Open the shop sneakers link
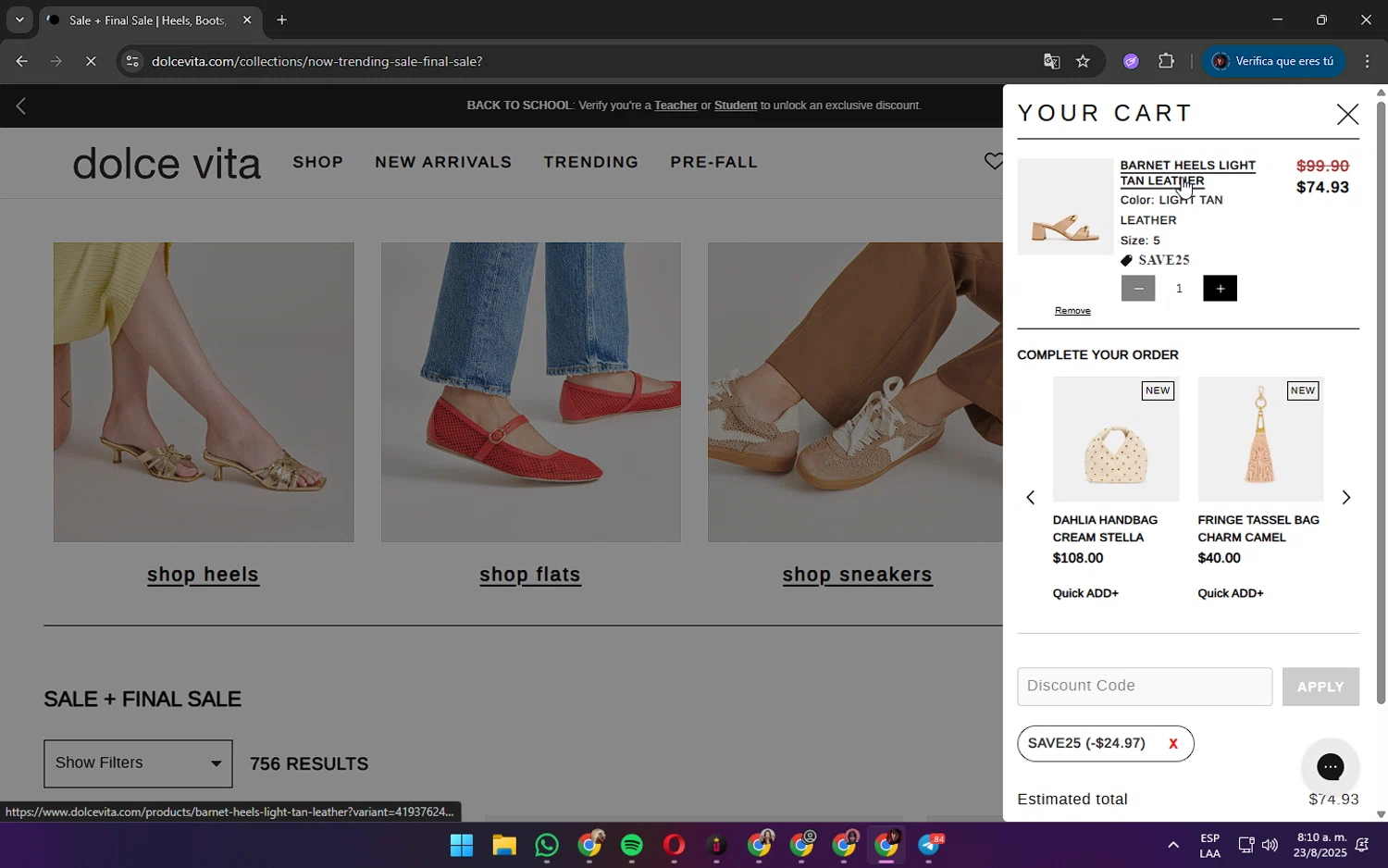This screenshot has width=1388, height=868. click(857, 575)
